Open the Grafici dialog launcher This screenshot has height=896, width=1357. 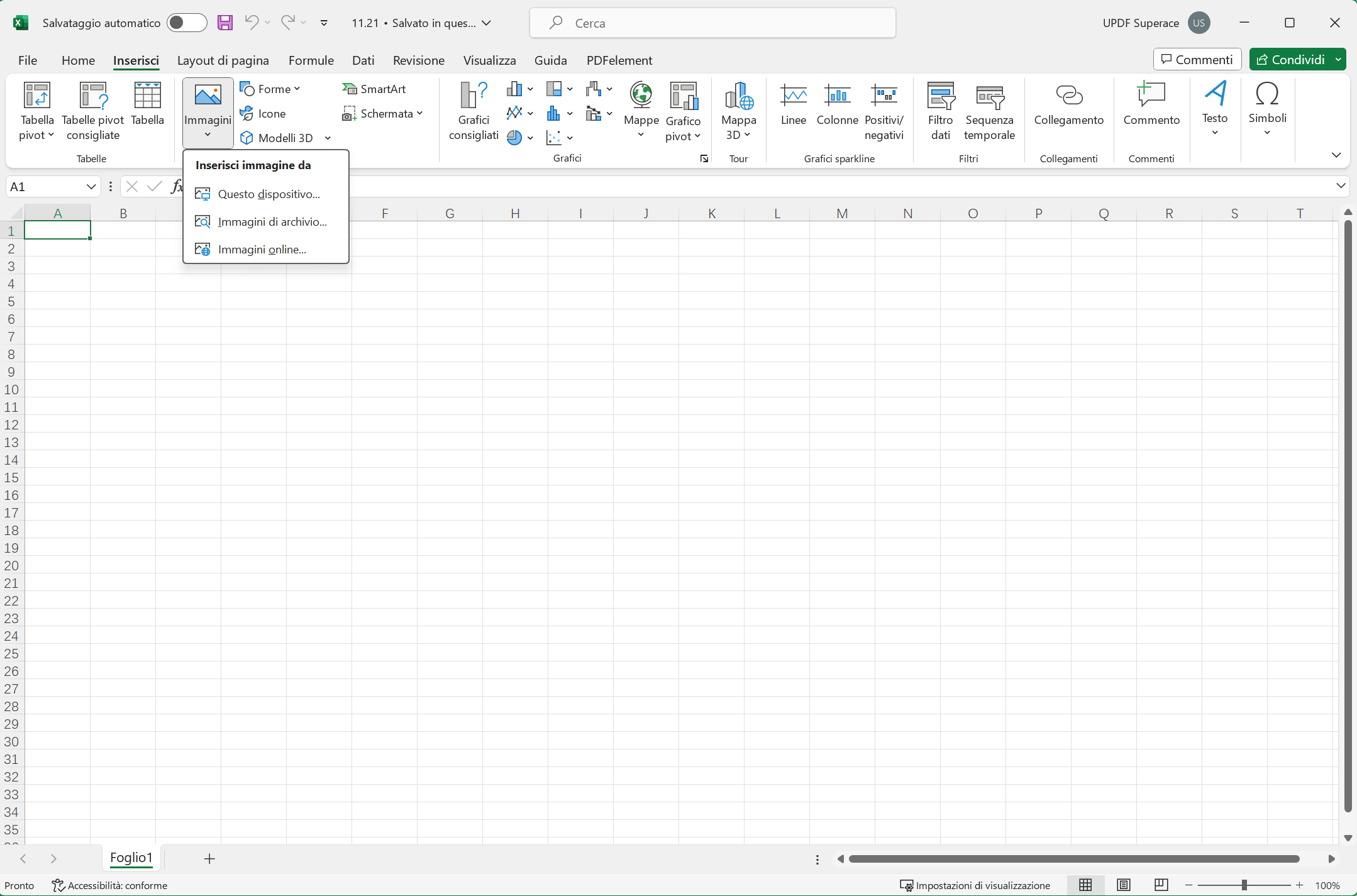point(704,159)
